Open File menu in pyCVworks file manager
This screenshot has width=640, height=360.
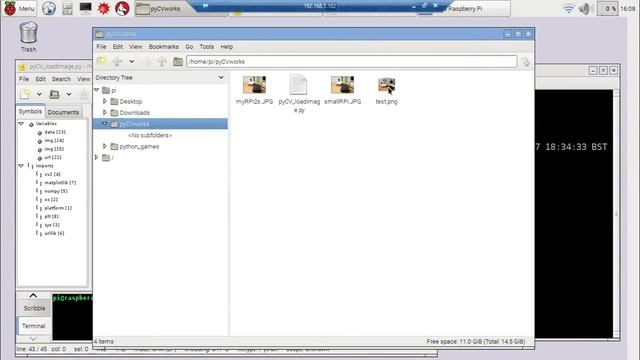pos(101,47)
